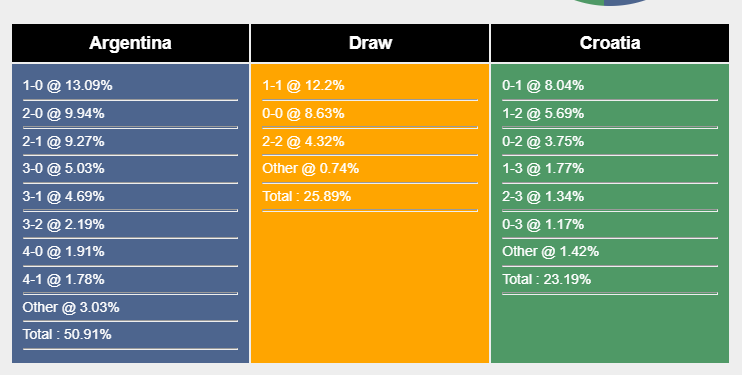Select the 1-1 @ 12.2% draw score
Screen dimensions: 743x375
pyautogui.click(x=370, y=86)
